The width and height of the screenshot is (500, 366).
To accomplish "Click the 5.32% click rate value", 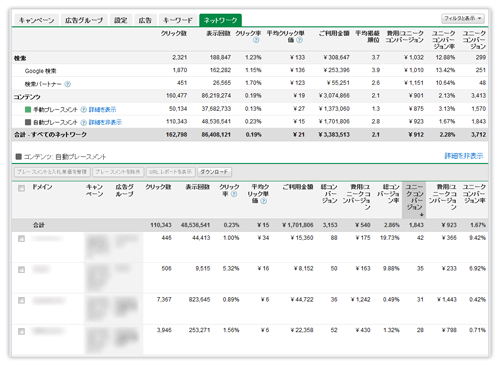I will (x=231, y=268).
